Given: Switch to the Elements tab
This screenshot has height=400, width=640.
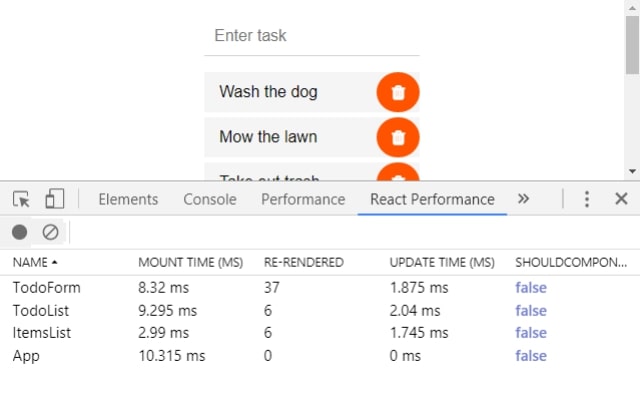Looking at the screenshot, I should click(x=128, y=199).
